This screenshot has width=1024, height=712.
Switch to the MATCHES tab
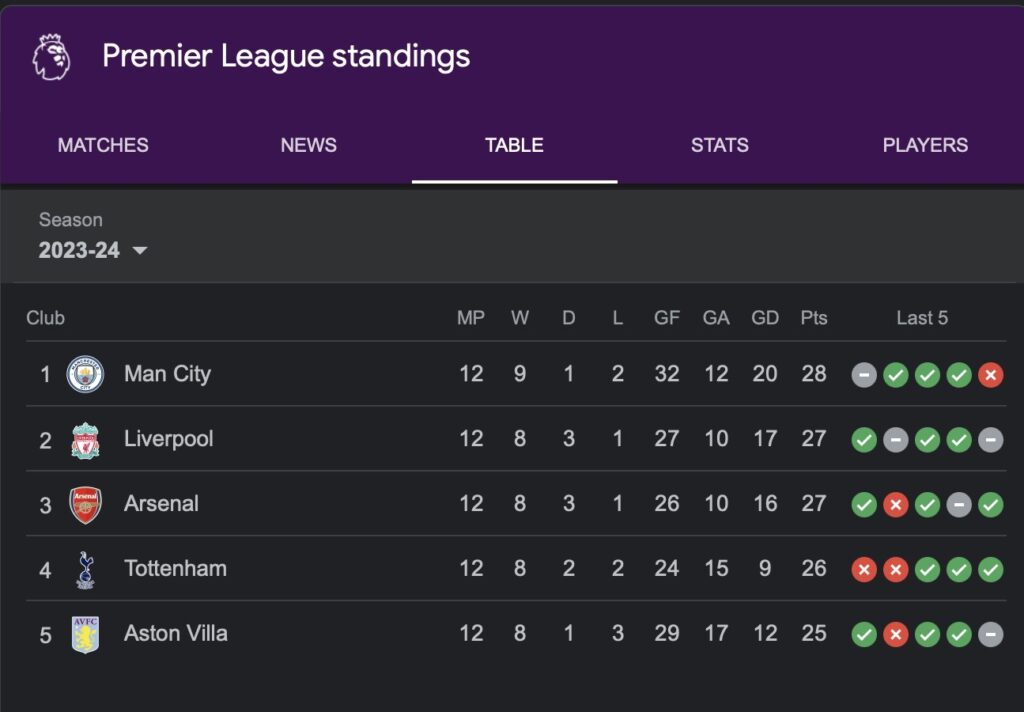point(103,145)
